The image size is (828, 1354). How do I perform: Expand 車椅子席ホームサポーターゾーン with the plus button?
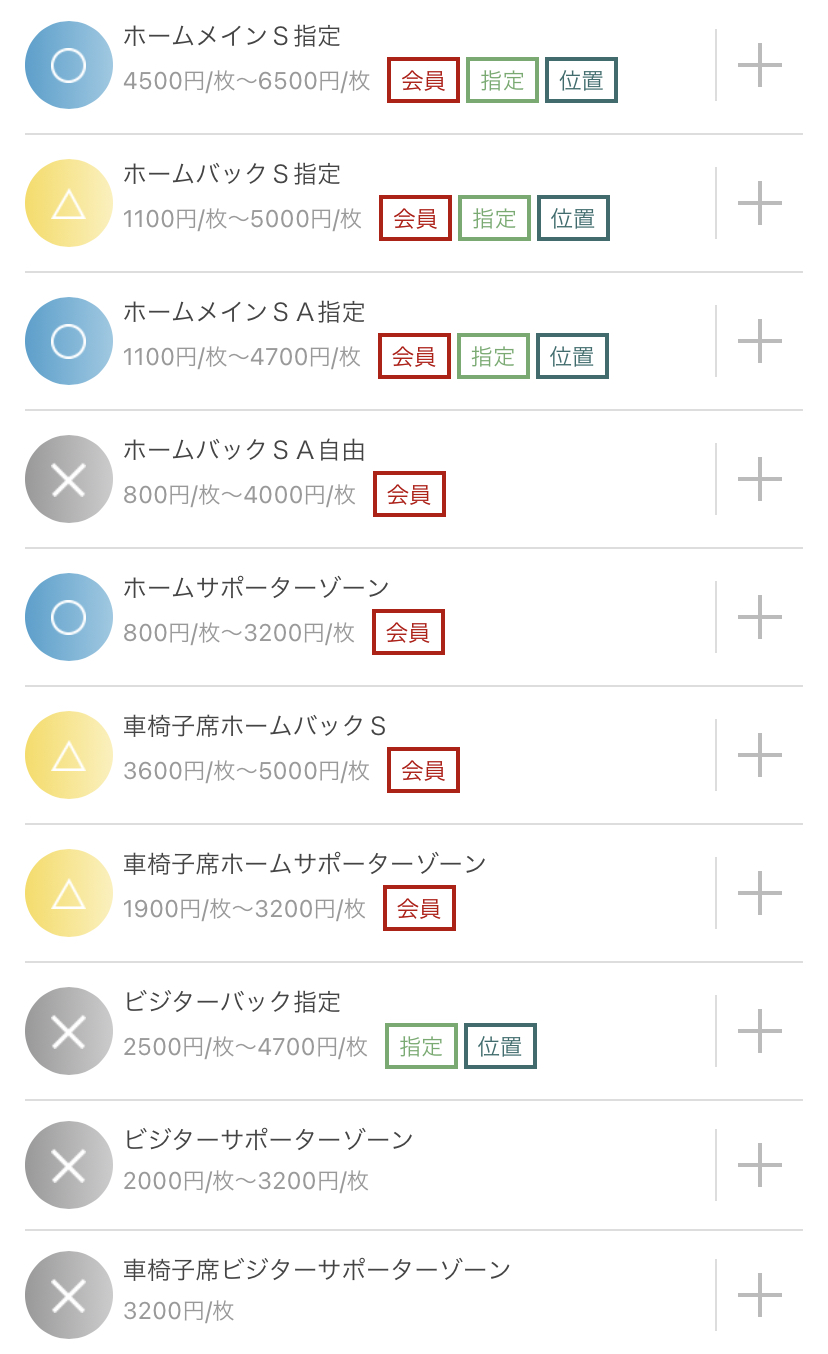[x=760, y=893]
